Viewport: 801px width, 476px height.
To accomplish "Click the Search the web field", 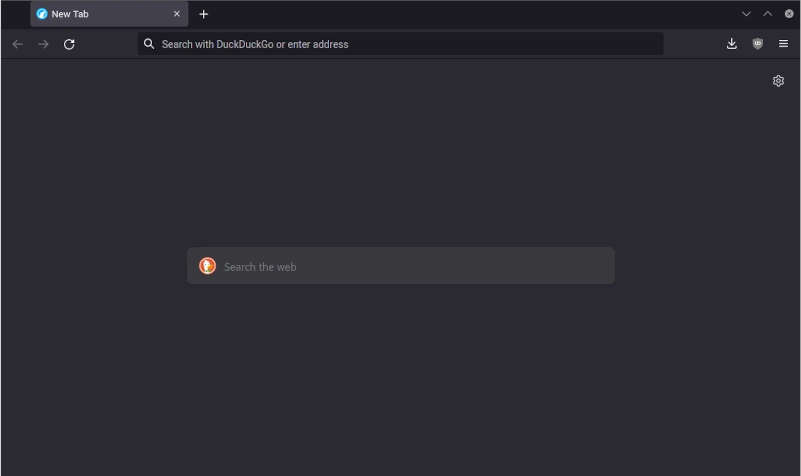I will (x=400, y=266).
